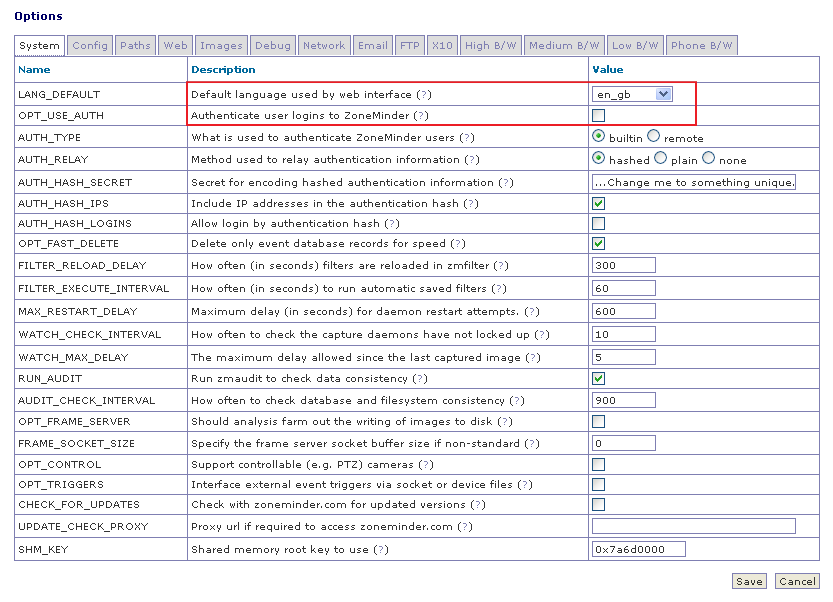
Task: Open help (?) for OPT_FRAME_SERVER
Action: coord(505,422)
